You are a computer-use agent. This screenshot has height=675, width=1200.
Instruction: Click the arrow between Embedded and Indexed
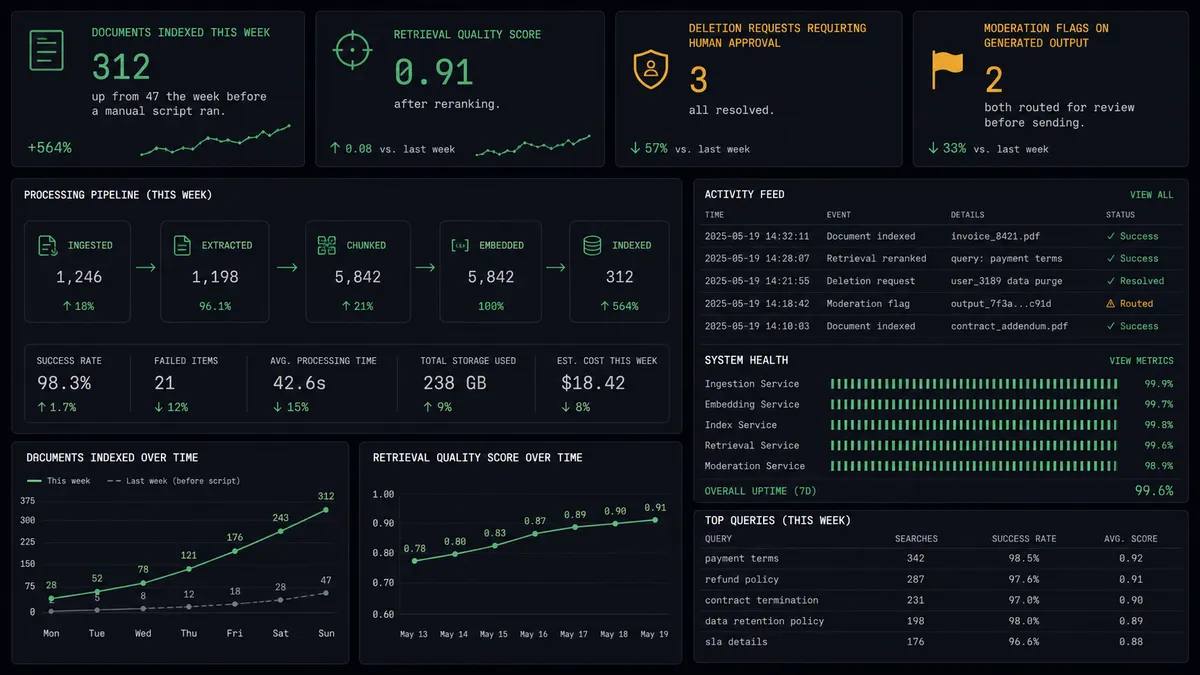(x=556, y=268)
